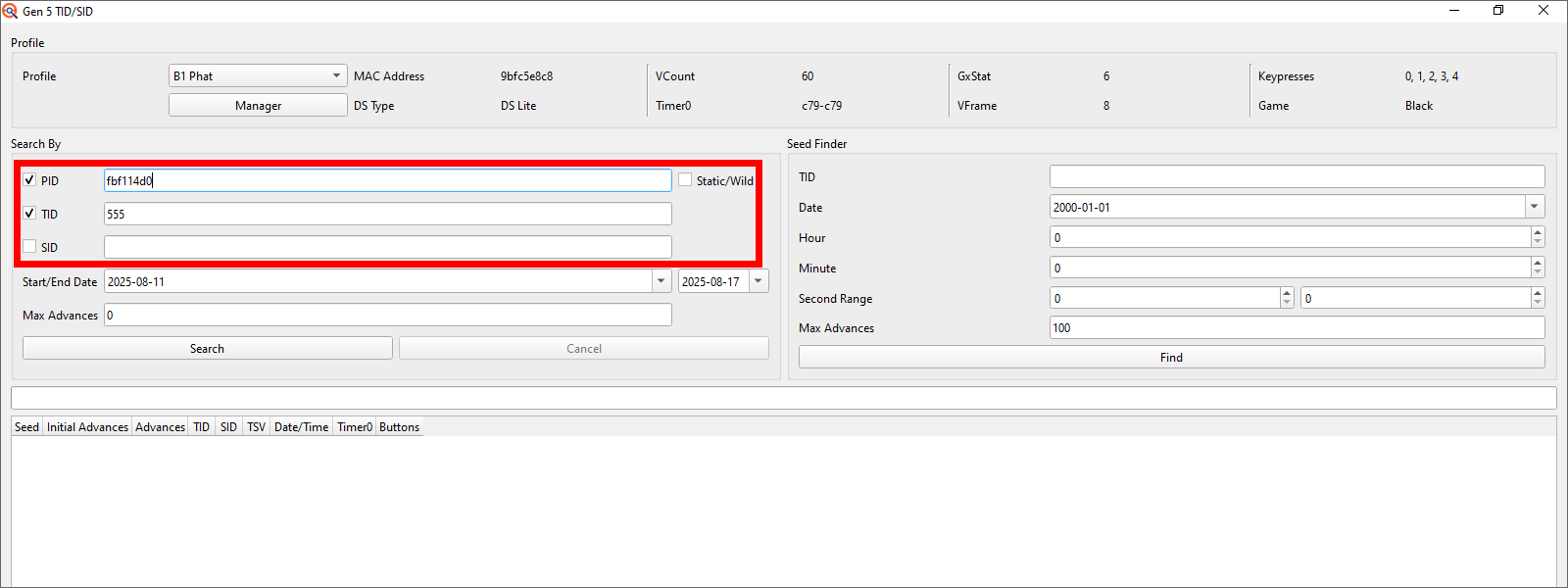Click the SID column header in results

229,426
